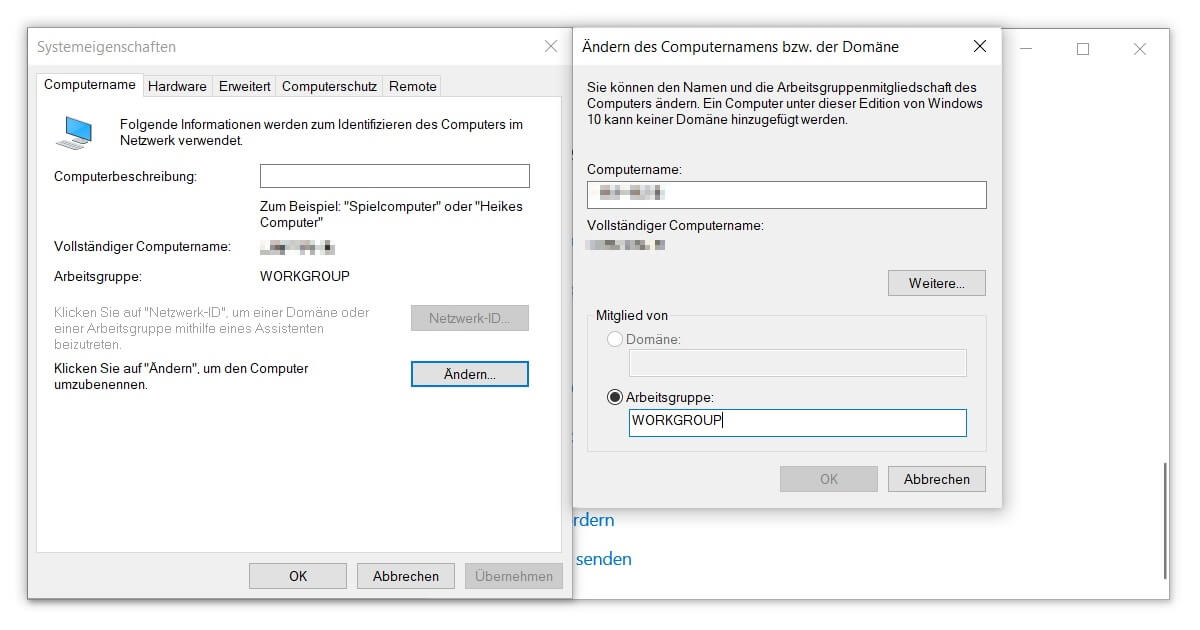Click the Weitere button
This screenshot has width=1200, height=630.
pyautogui.click(x=936, y=283)
